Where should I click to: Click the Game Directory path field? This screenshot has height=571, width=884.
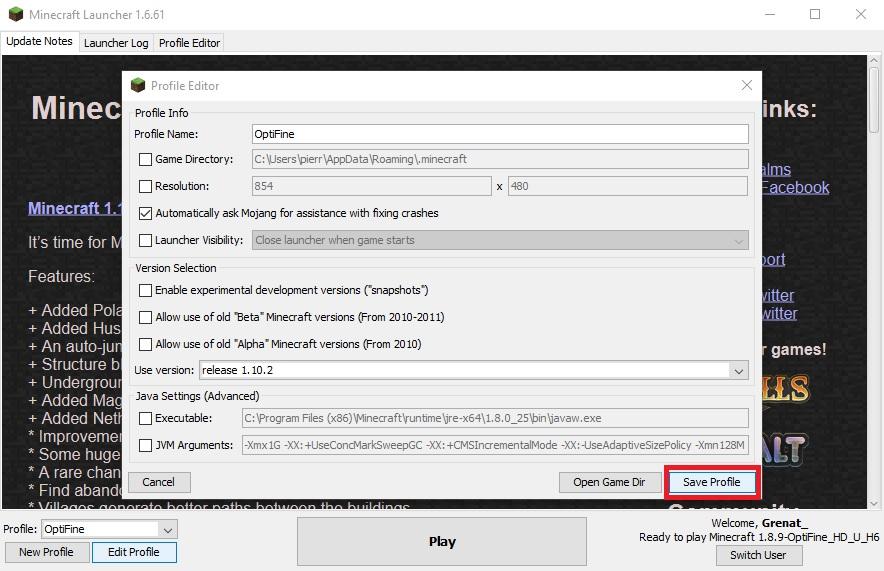point(500,159)
